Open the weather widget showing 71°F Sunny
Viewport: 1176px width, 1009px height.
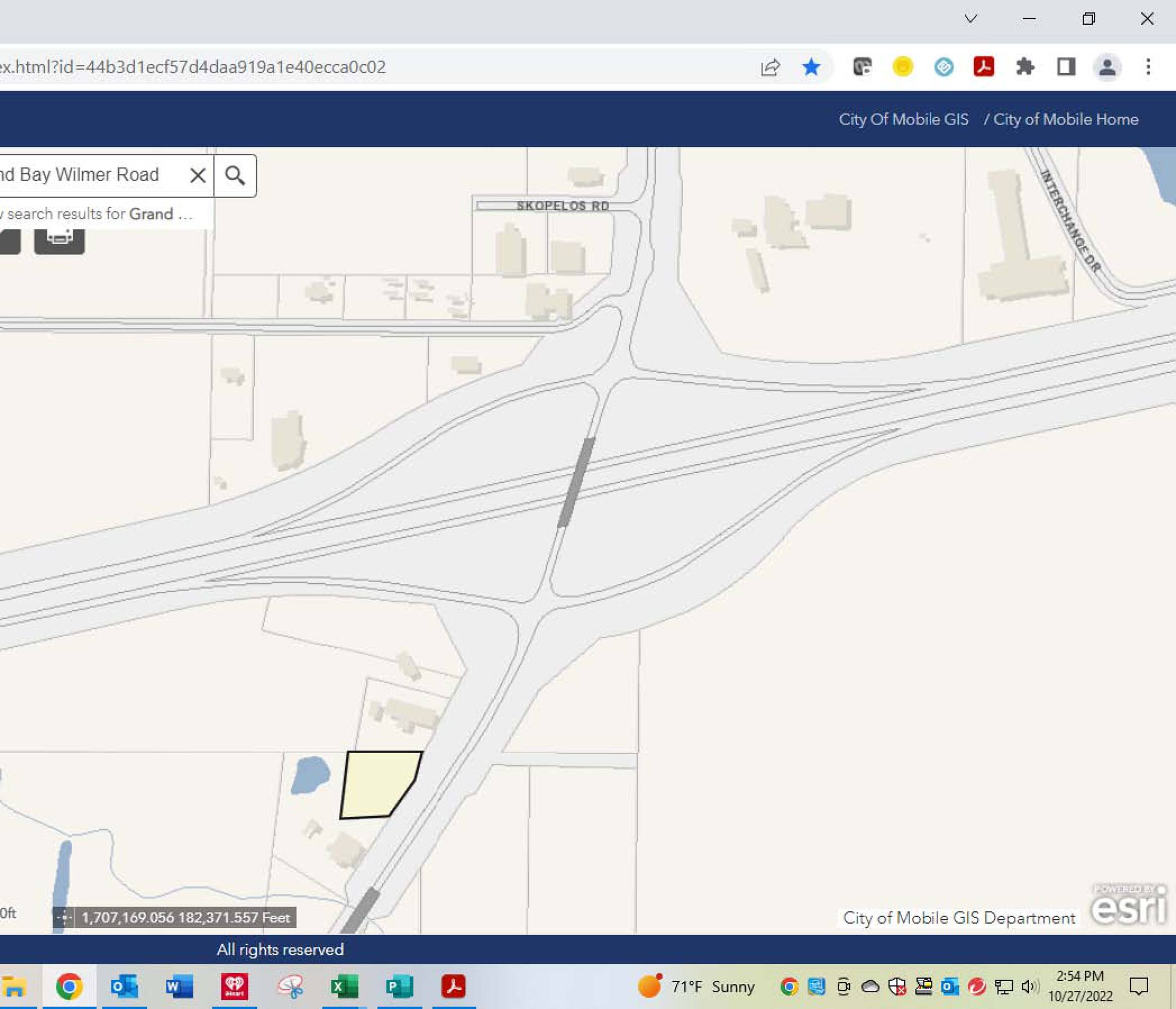point(697,987)
